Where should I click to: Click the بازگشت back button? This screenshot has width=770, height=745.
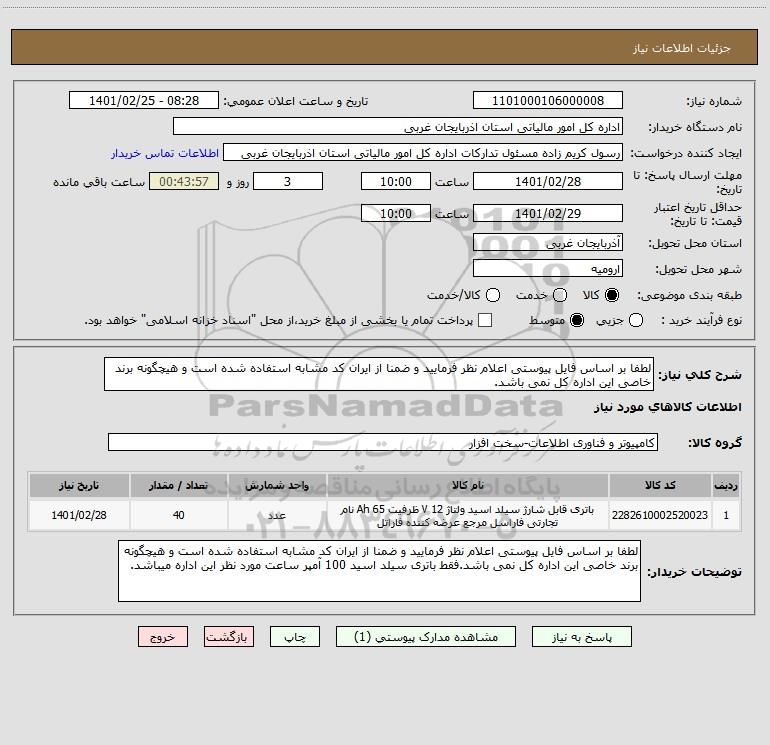229,637
